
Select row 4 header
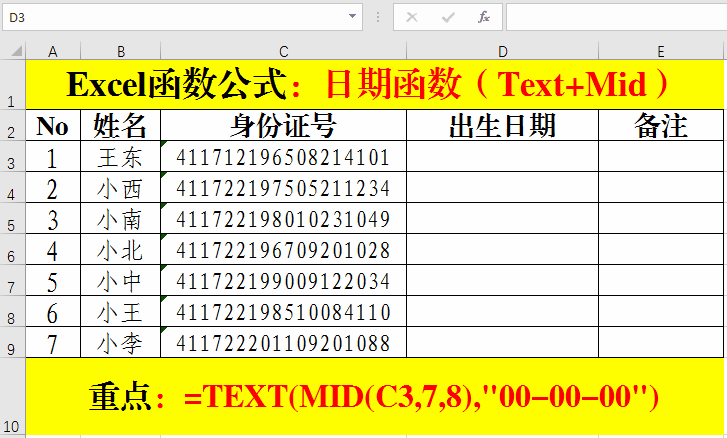click(13, 187)
